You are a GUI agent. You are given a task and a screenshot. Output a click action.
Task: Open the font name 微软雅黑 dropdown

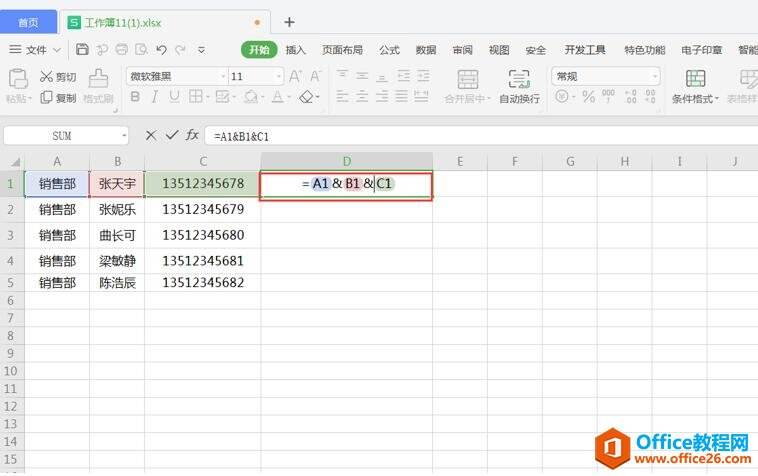(x=223, y=76)
